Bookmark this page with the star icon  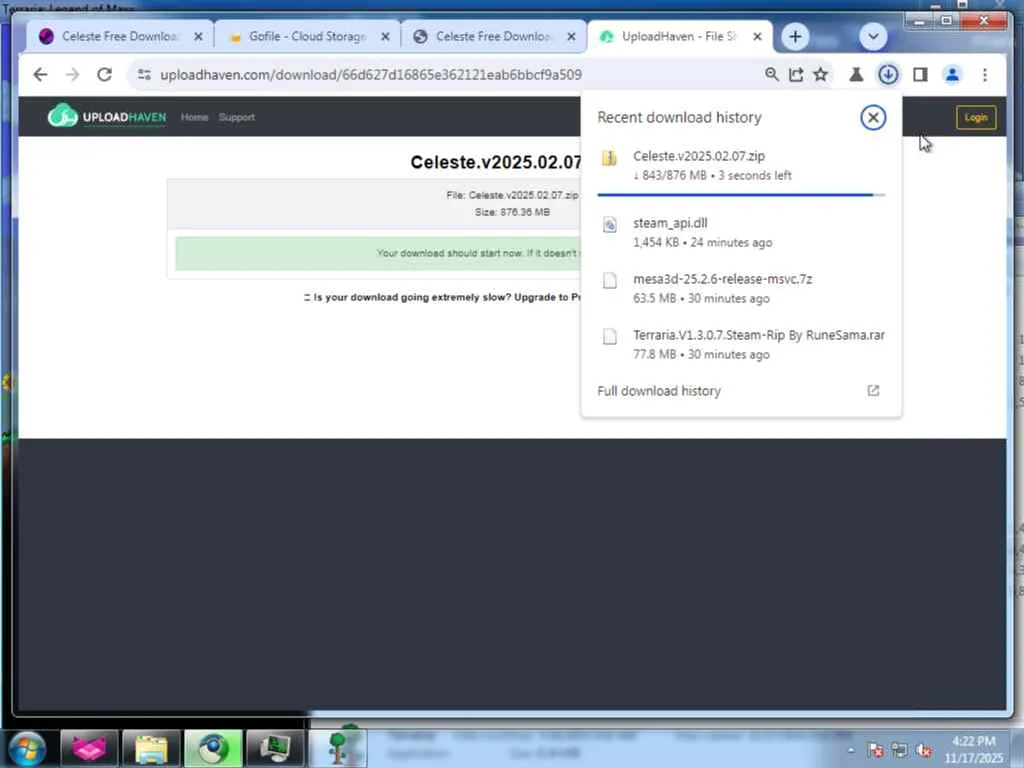pyautogui.click(x=820, y=74)
